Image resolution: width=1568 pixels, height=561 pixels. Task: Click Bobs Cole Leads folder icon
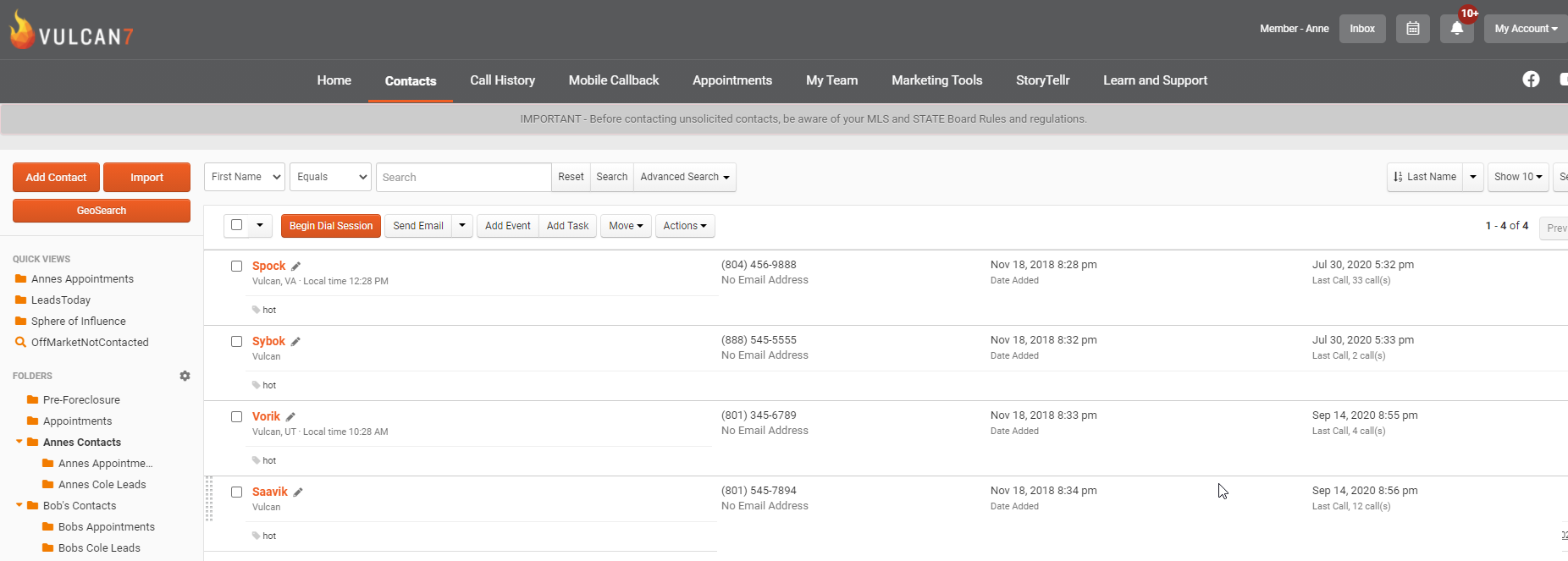[47, 547]
